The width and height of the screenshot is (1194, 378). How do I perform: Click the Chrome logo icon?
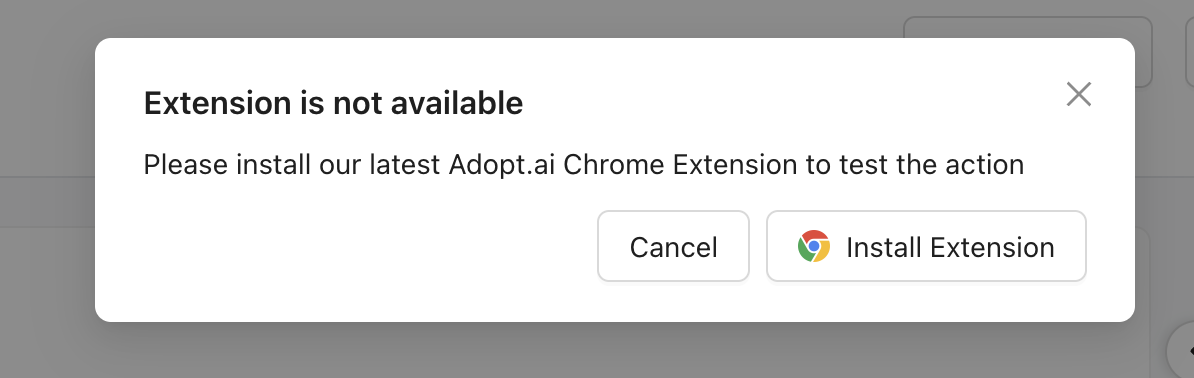[814, 246]
